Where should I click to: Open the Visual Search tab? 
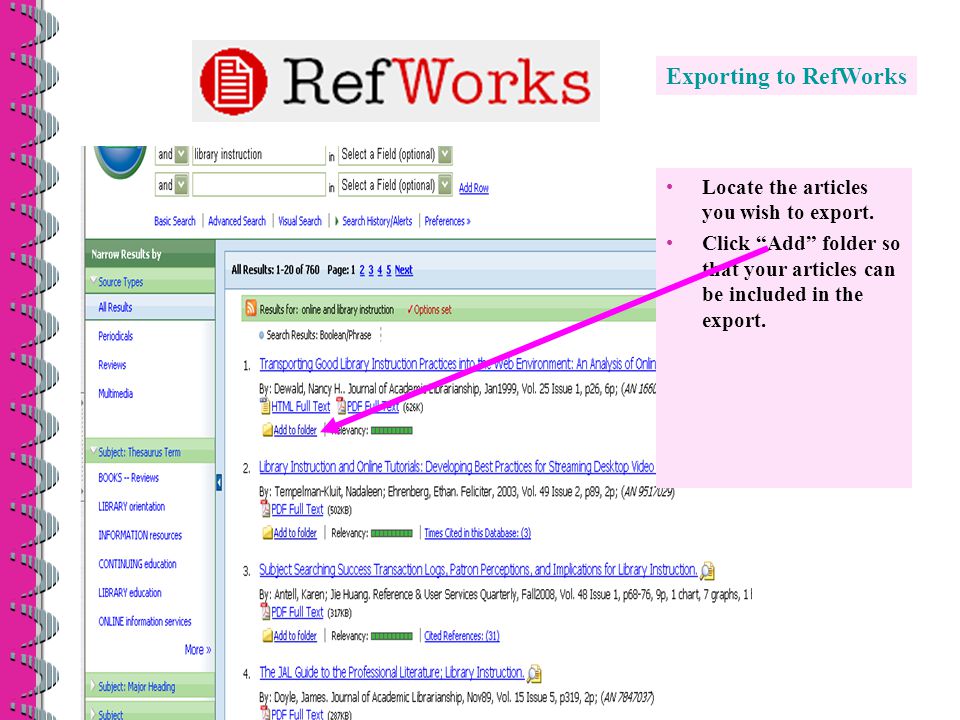point(300,221)
